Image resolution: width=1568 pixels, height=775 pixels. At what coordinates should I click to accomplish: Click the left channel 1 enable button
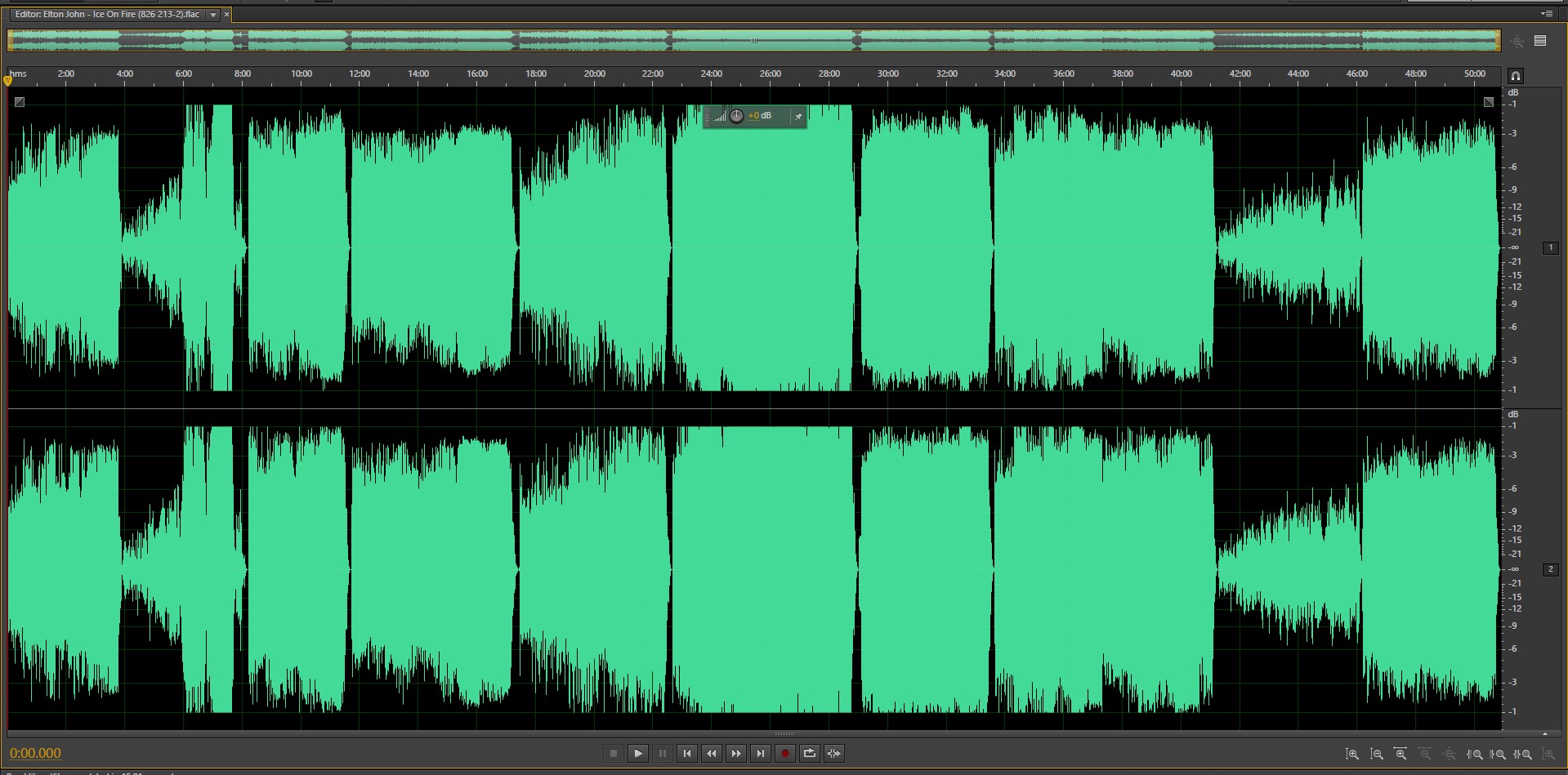1550,247
